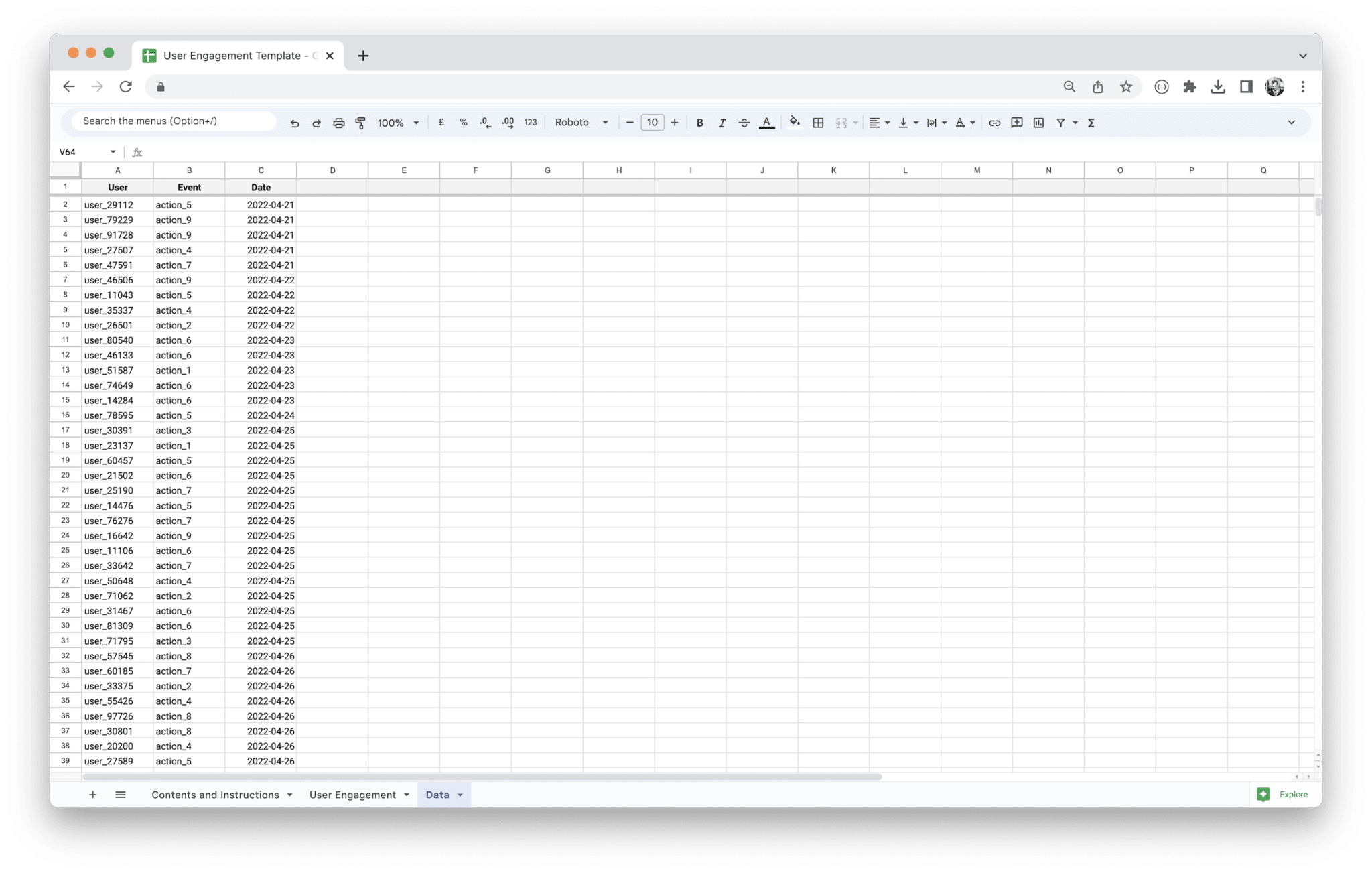The width and height of the screenshot is (1372, 873).
Task: Open the font dropdown showing Roboto
Action: [580, 123]
